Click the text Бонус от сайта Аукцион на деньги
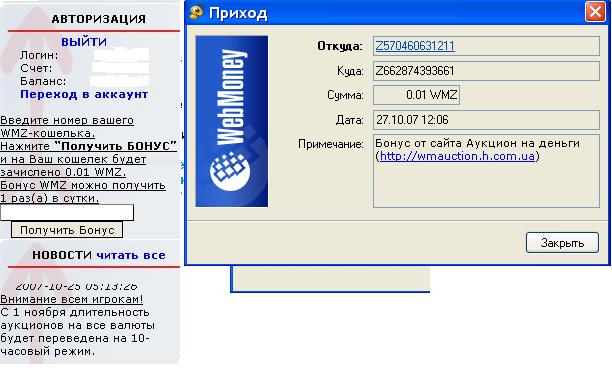 (477, 143)
